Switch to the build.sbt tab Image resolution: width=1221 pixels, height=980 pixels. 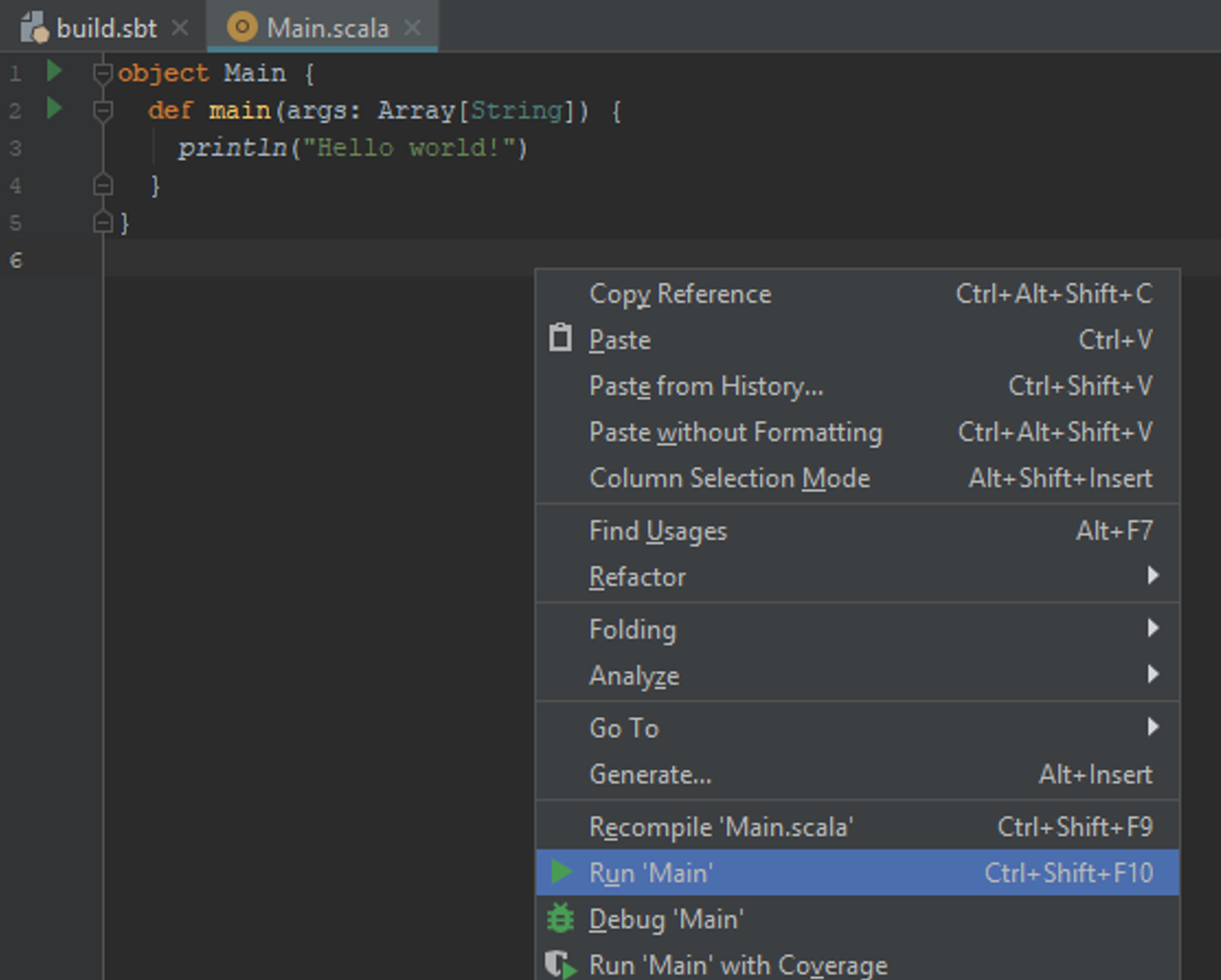[105, 28]
